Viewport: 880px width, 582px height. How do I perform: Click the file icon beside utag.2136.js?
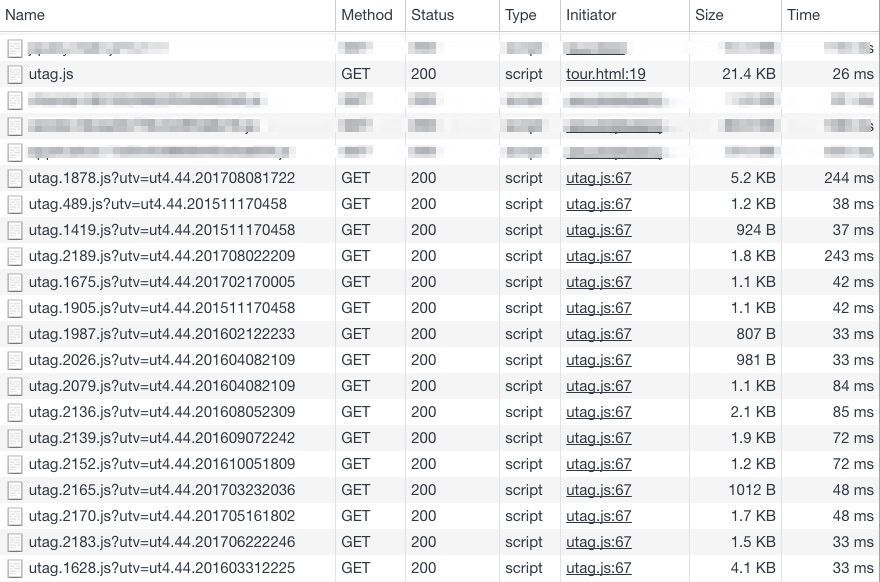(14, 412)
